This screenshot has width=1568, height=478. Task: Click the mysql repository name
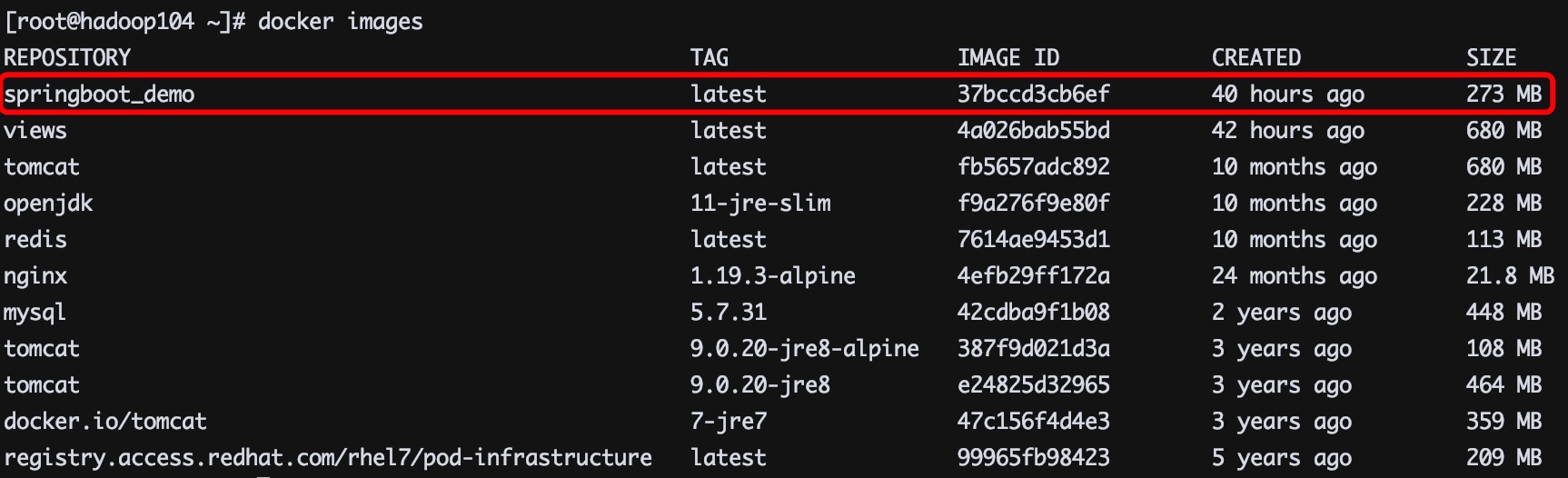35,313
